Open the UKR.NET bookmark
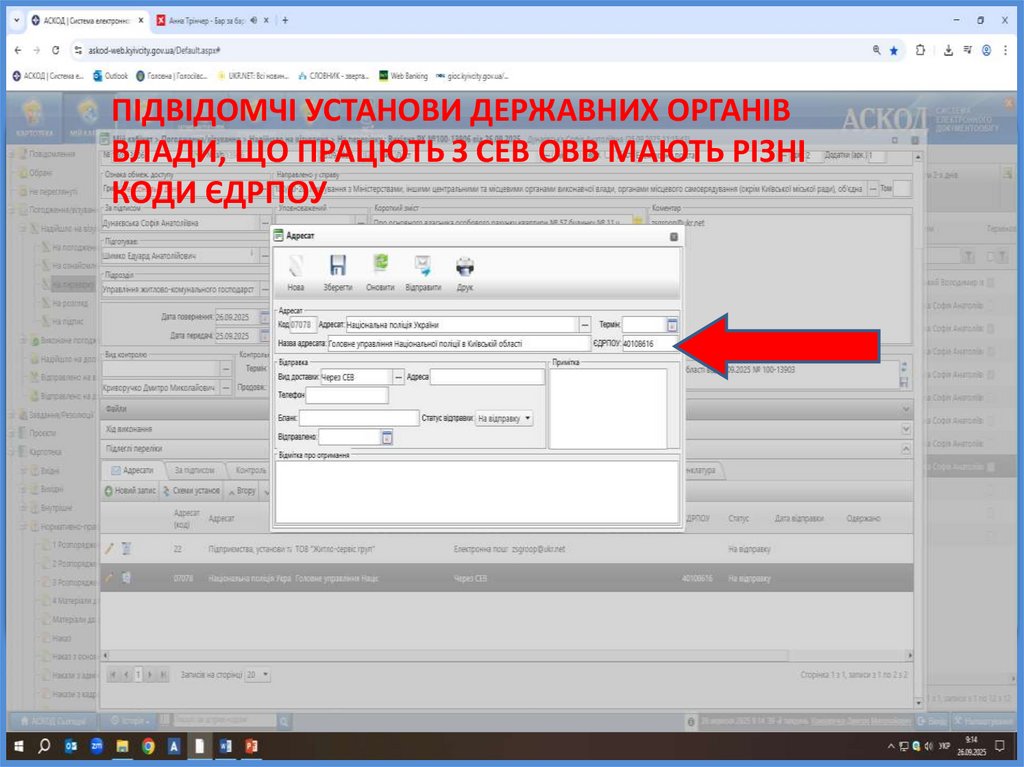Image resolution: width=1024 pixels, height=767 pixels. 253,76
